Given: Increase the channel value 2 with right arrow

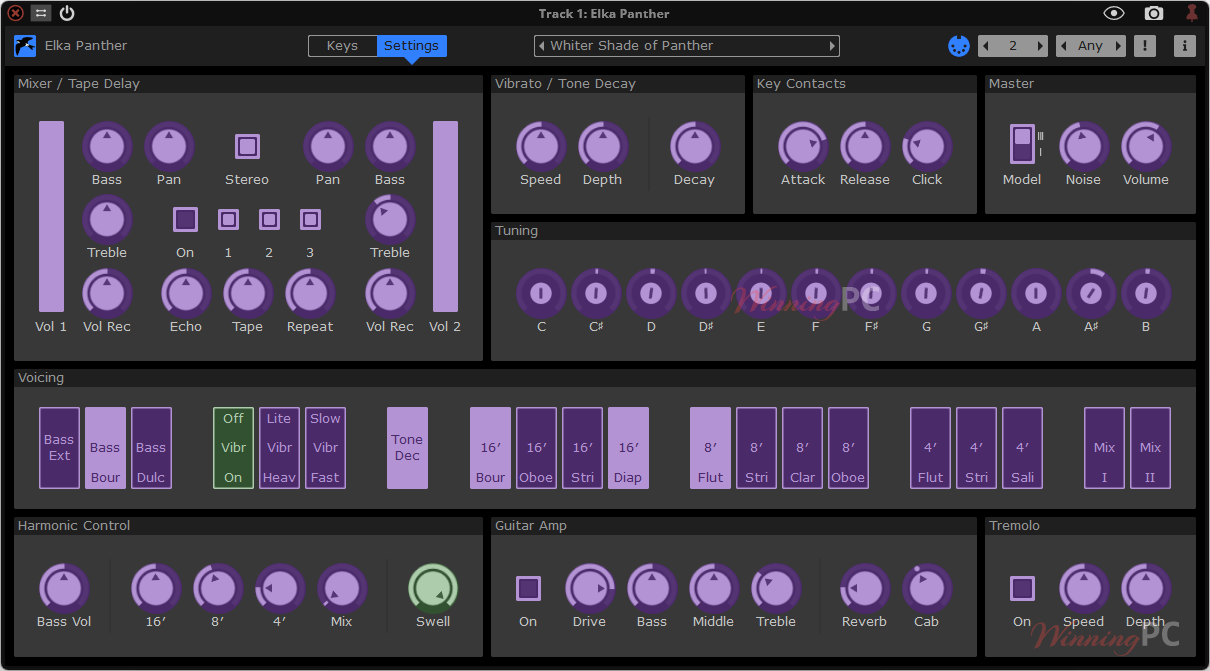Looking at the screenshot, I should 1042,46.
